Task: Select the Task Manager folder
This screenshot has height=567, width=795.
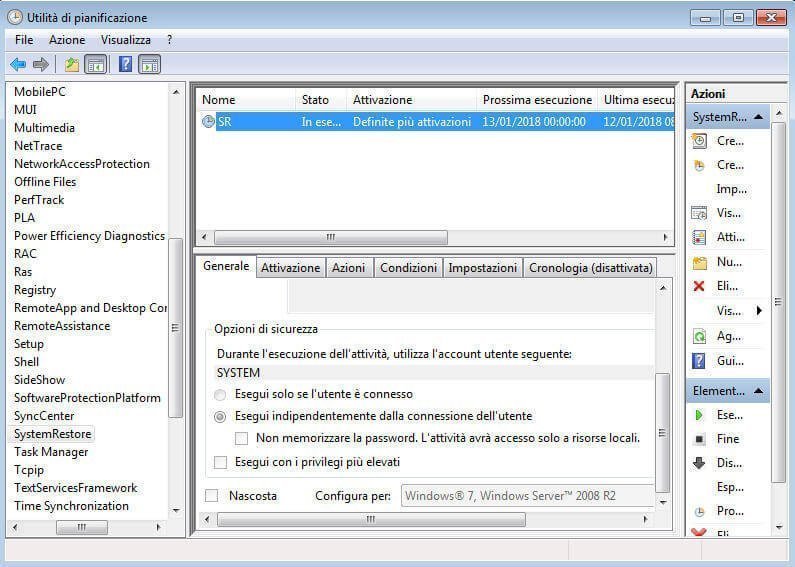Action: [51, 452]
